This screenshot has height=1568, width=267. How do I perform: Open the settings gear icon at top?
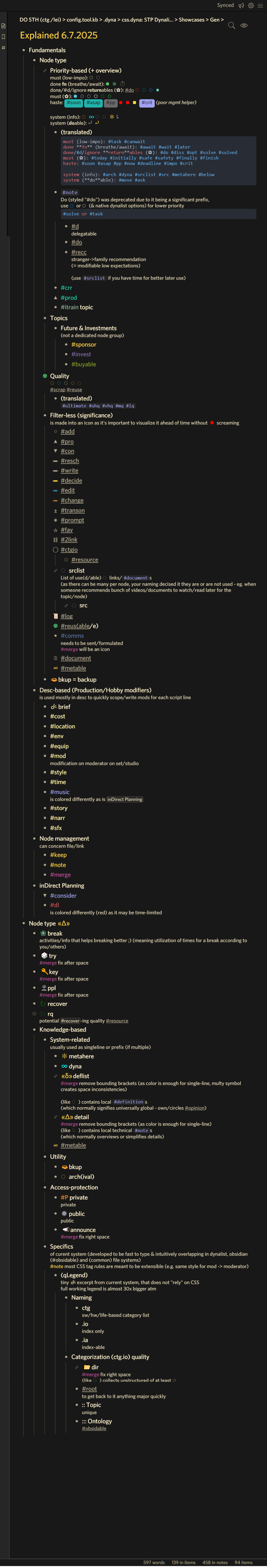(x=251, y=5)
